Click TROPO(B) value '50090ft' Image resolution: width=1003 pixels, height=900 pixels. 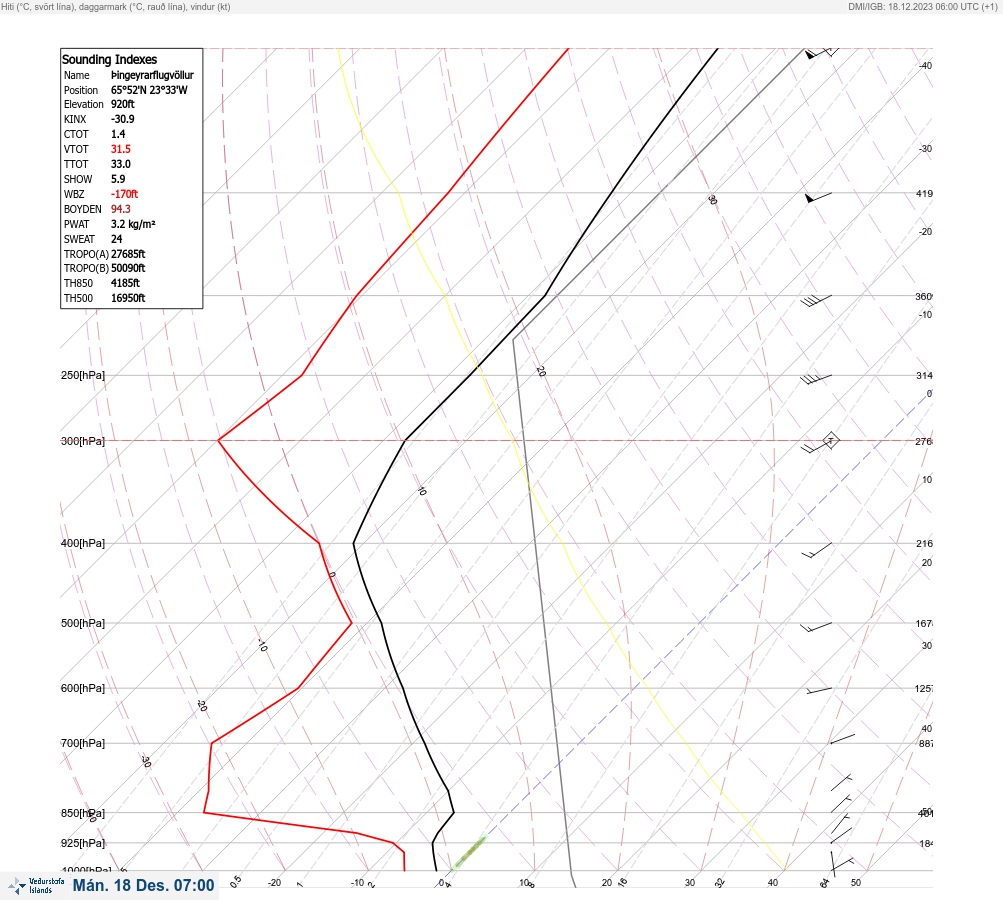coord(128,268)
